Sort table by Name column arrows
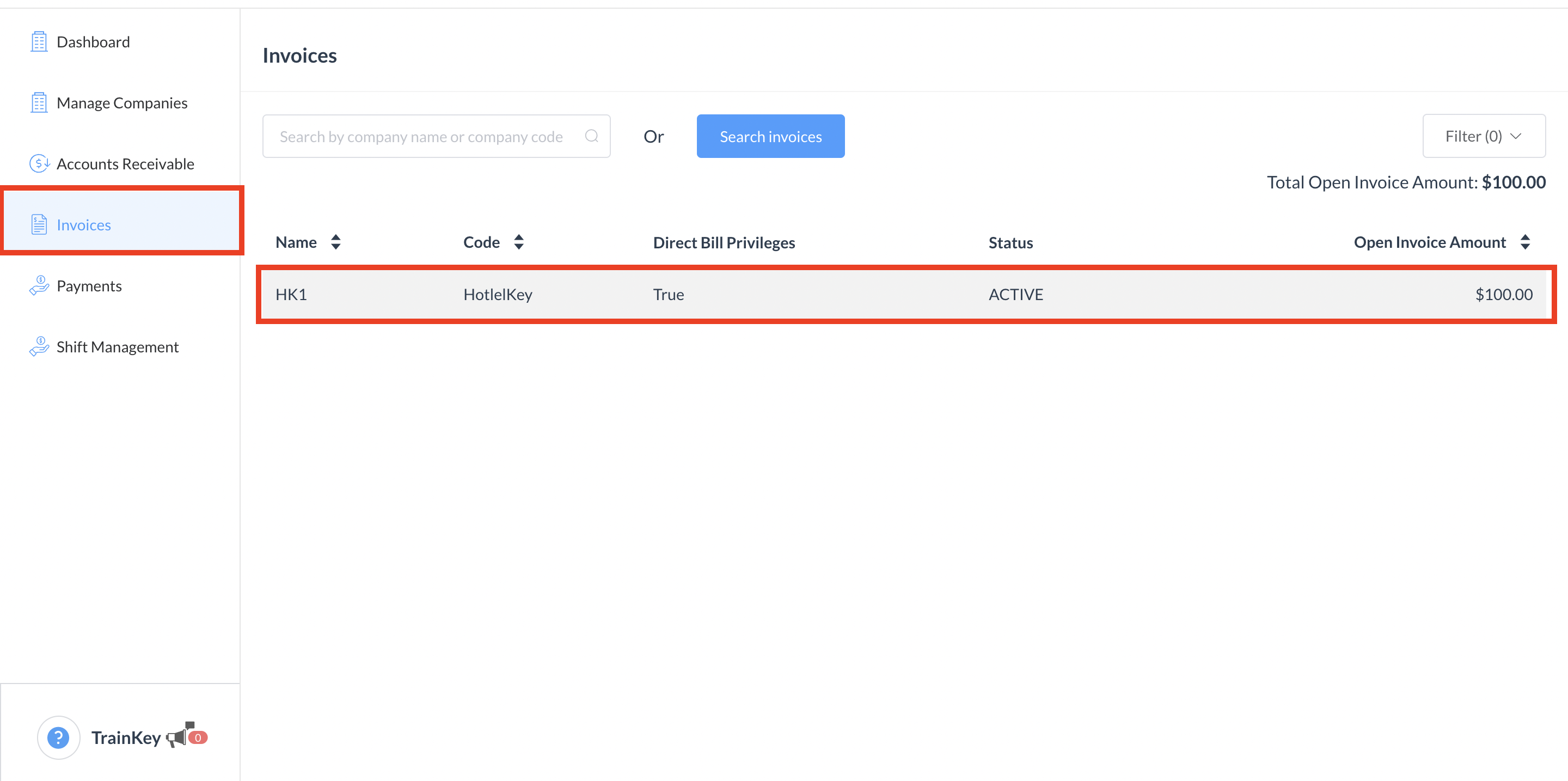This screenshot has height=781, width=1568. [335, 242]
